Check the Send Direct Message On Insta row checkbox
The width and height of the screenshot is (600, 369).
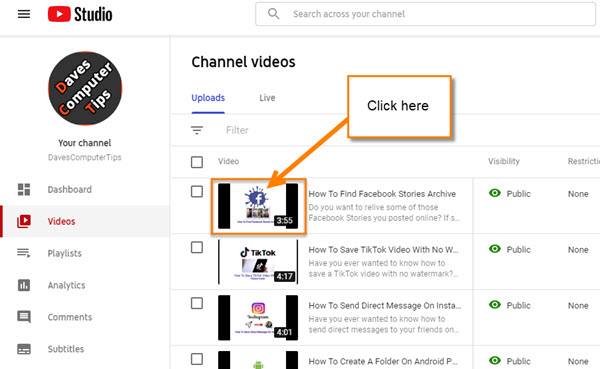[x=197, y=303]
